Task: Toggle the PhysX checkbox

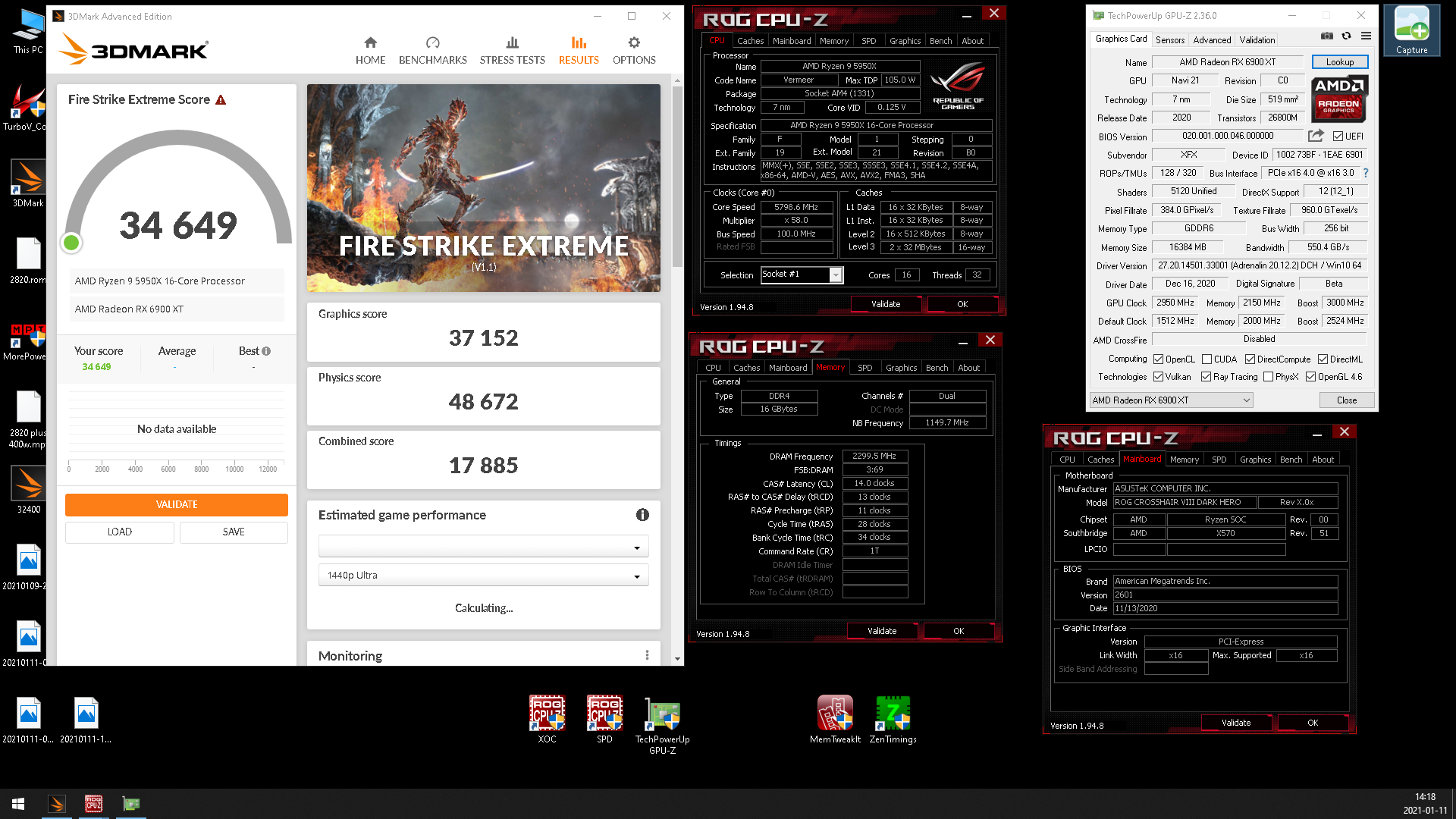Action: click(1268, 377)
